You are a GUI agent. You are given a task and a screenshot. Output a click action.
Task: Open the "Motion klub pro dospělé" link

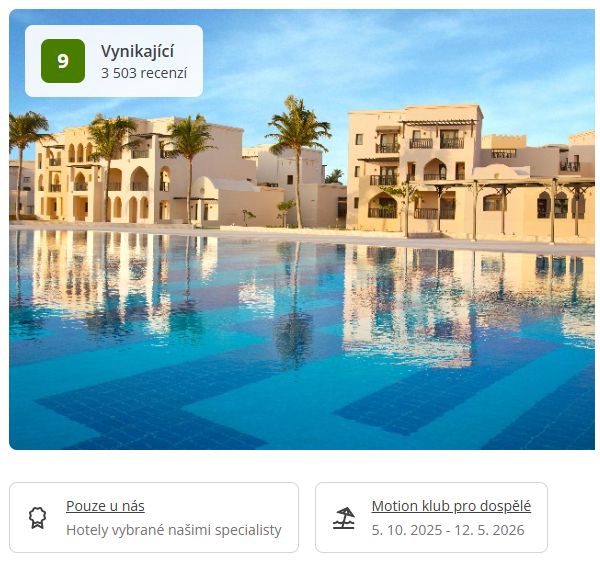[x=451, y=506]
